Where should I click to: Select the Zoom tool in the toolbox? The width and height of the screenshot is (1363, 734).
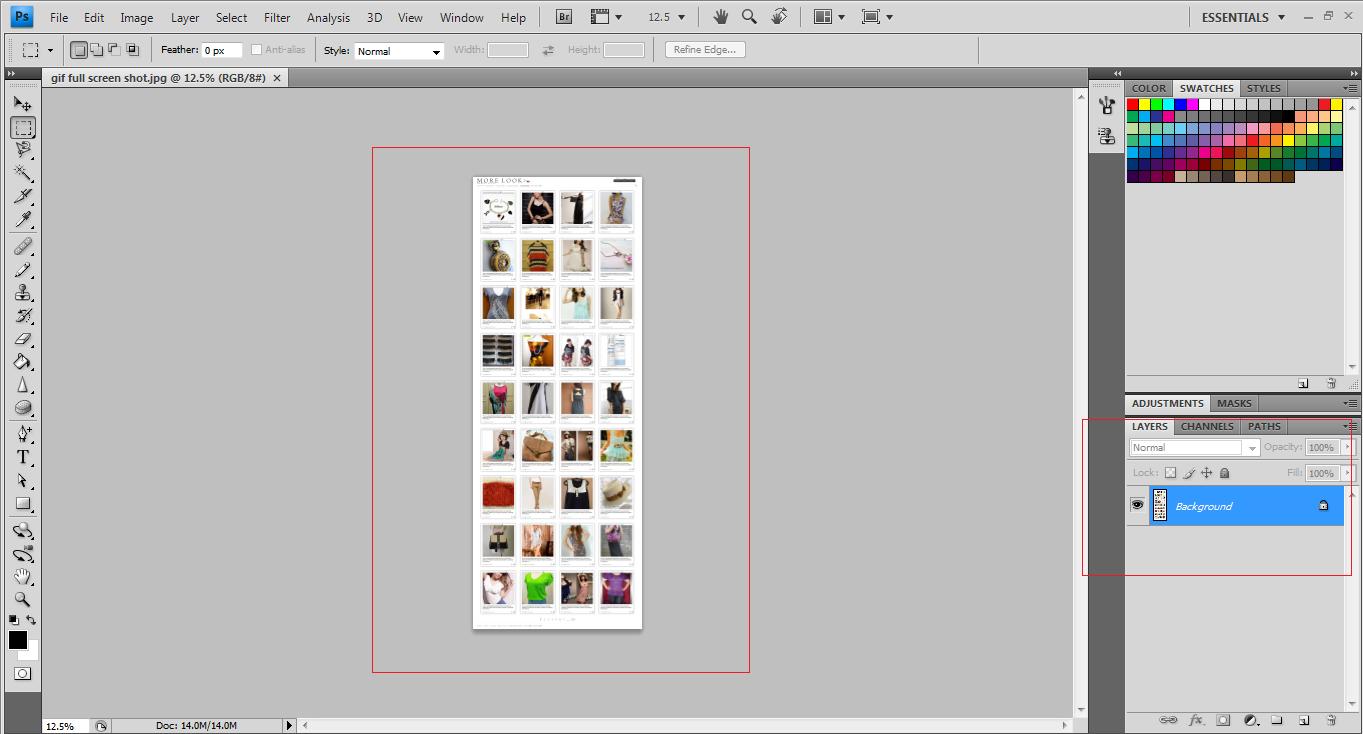tap(23, 600)
